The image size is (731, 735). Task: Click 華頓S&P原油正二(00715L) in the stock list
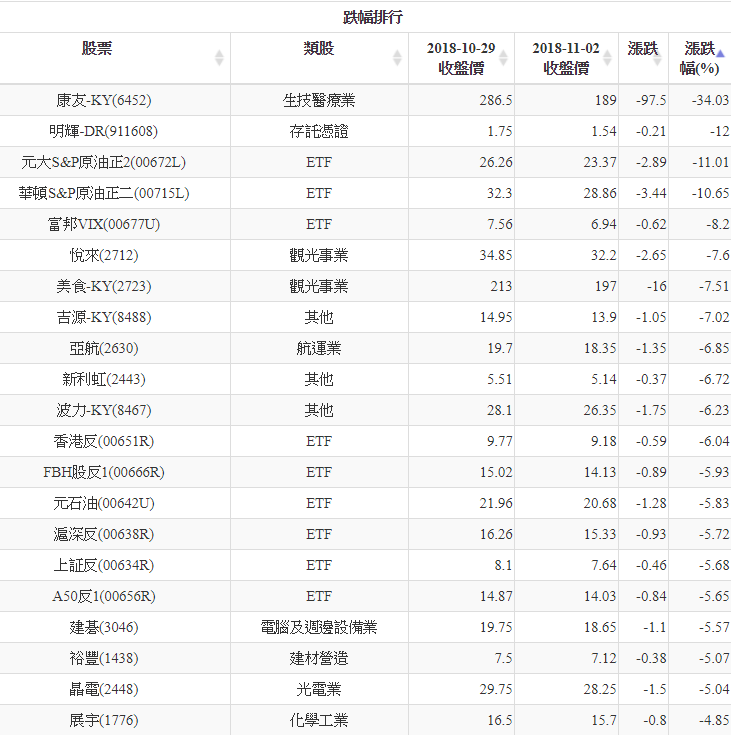tap(103, 193)
